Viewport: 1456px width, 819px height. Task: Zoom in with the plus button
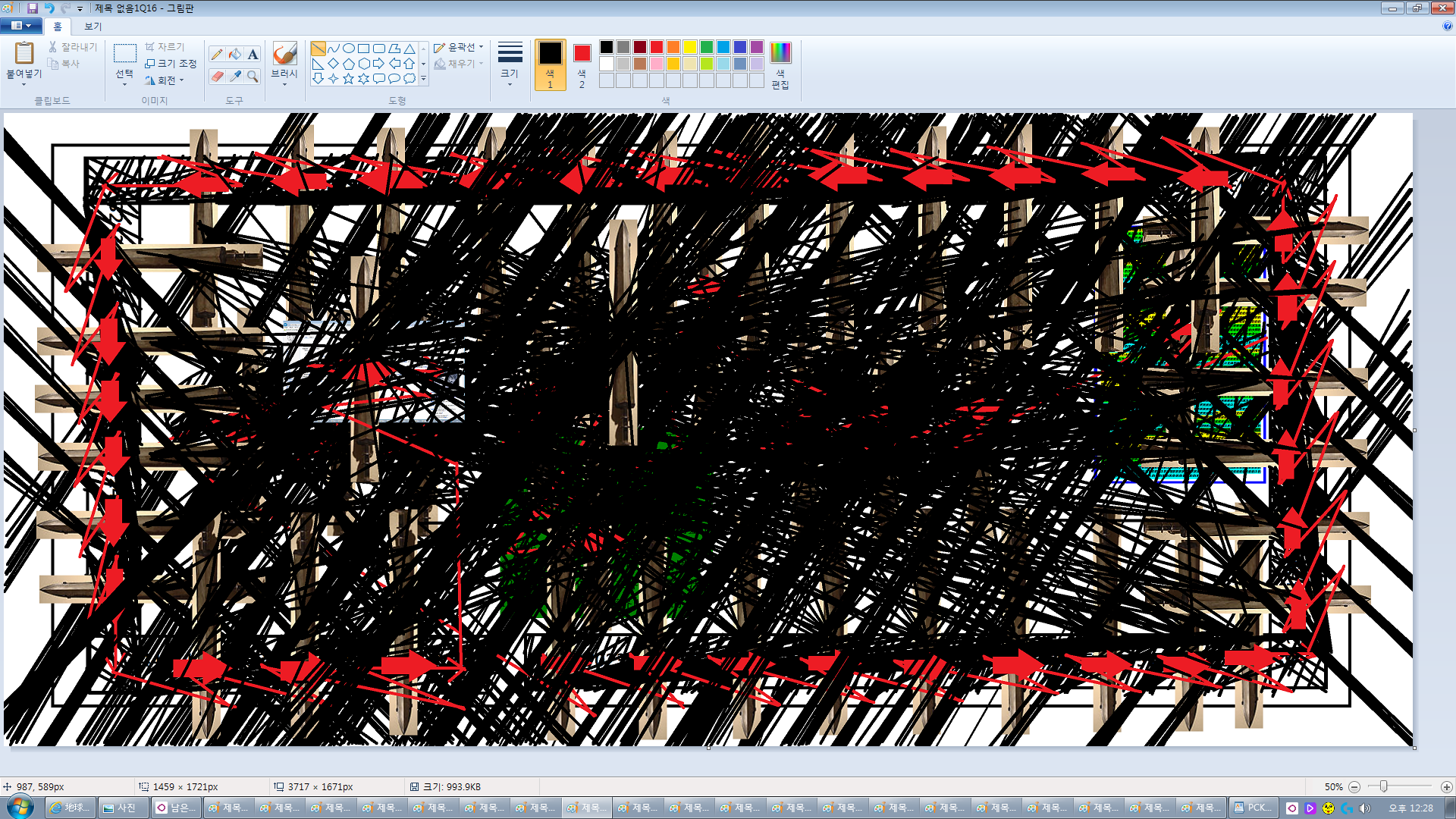tap(1446, 787)
